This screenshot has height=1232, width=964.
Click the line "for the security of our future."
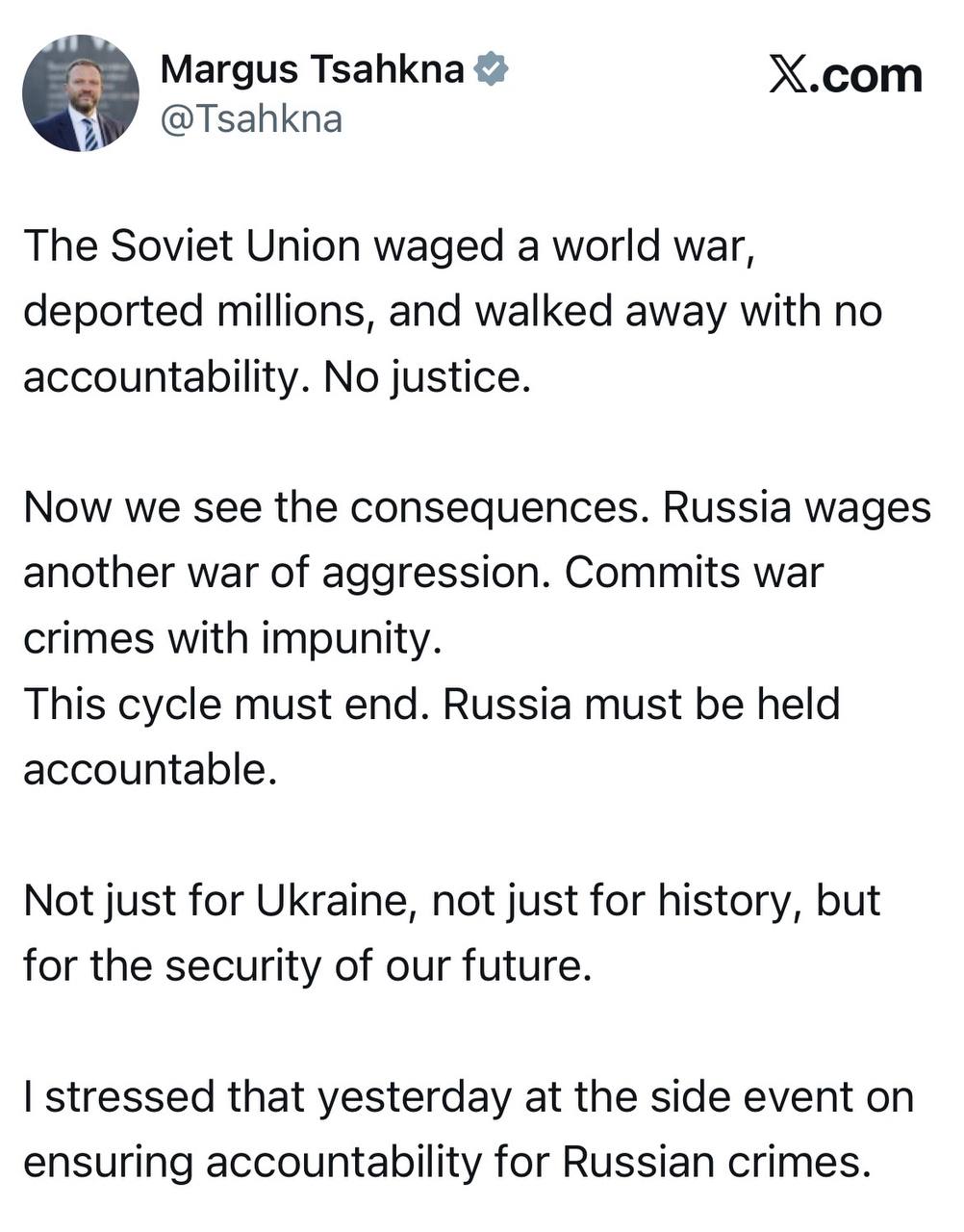pos(307,966)
